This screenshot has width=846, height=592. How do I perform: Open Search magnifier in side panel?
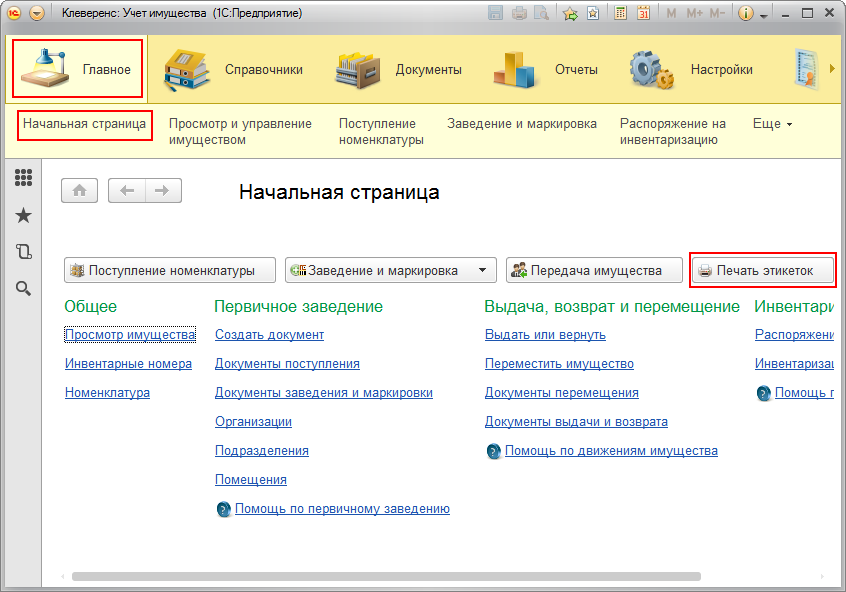click(x=23, y=288)
